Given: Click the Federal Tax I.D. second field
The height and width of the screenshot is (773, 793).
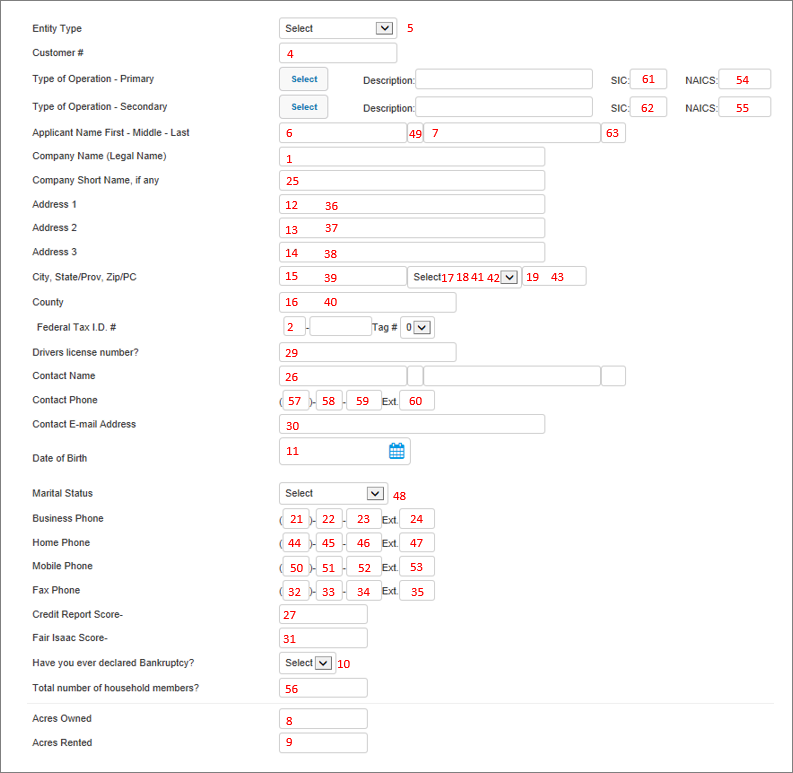Looking at the screenshot, I should 341,327.
